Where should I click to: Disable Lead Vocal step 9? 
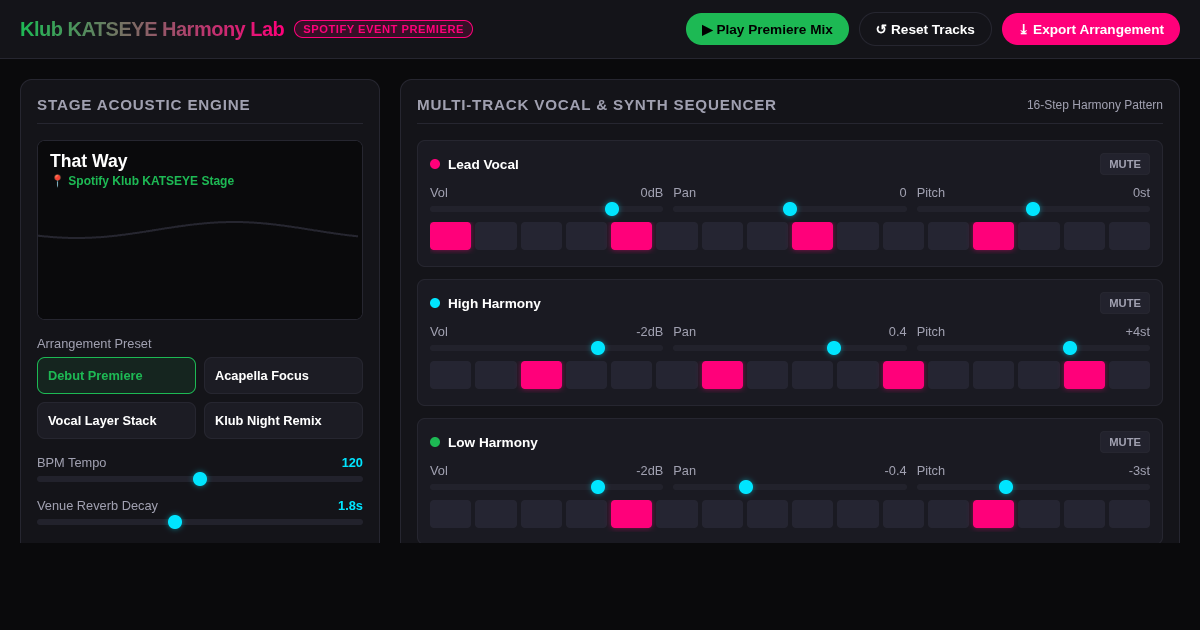coord(812,236)
